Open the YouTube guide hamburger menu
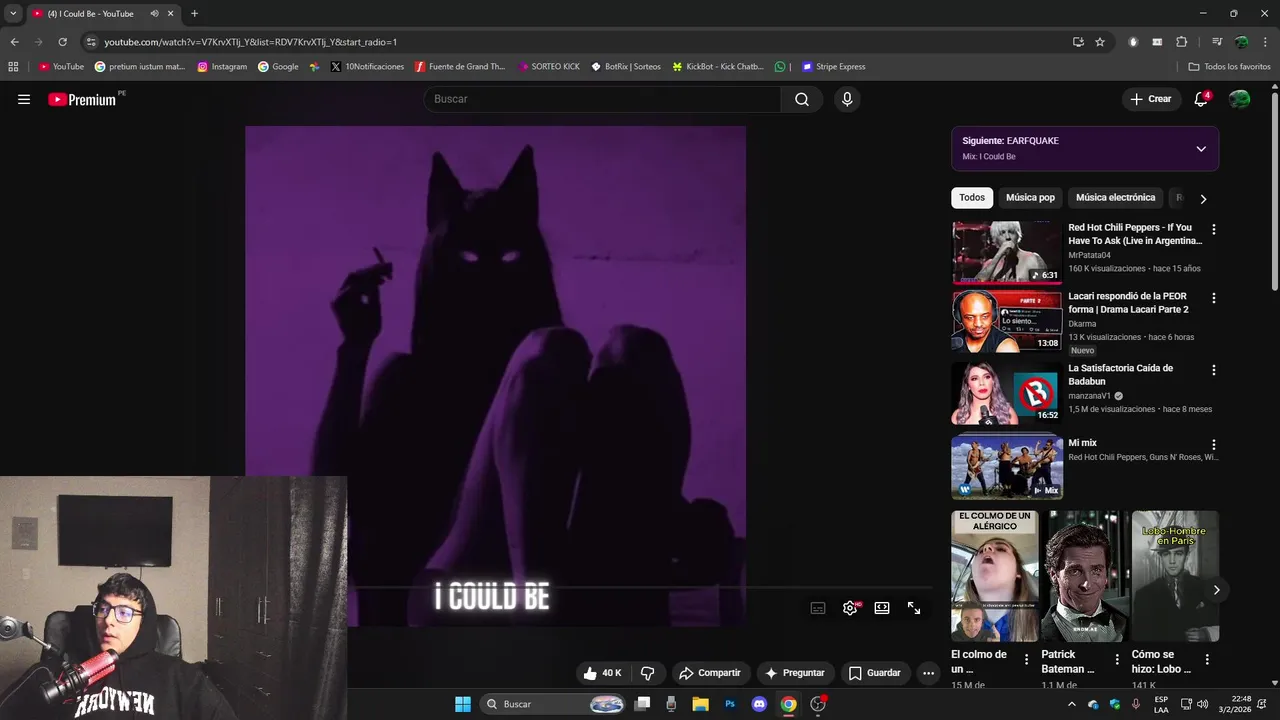Screen dimensions: 1280x720 pos(24,99)
